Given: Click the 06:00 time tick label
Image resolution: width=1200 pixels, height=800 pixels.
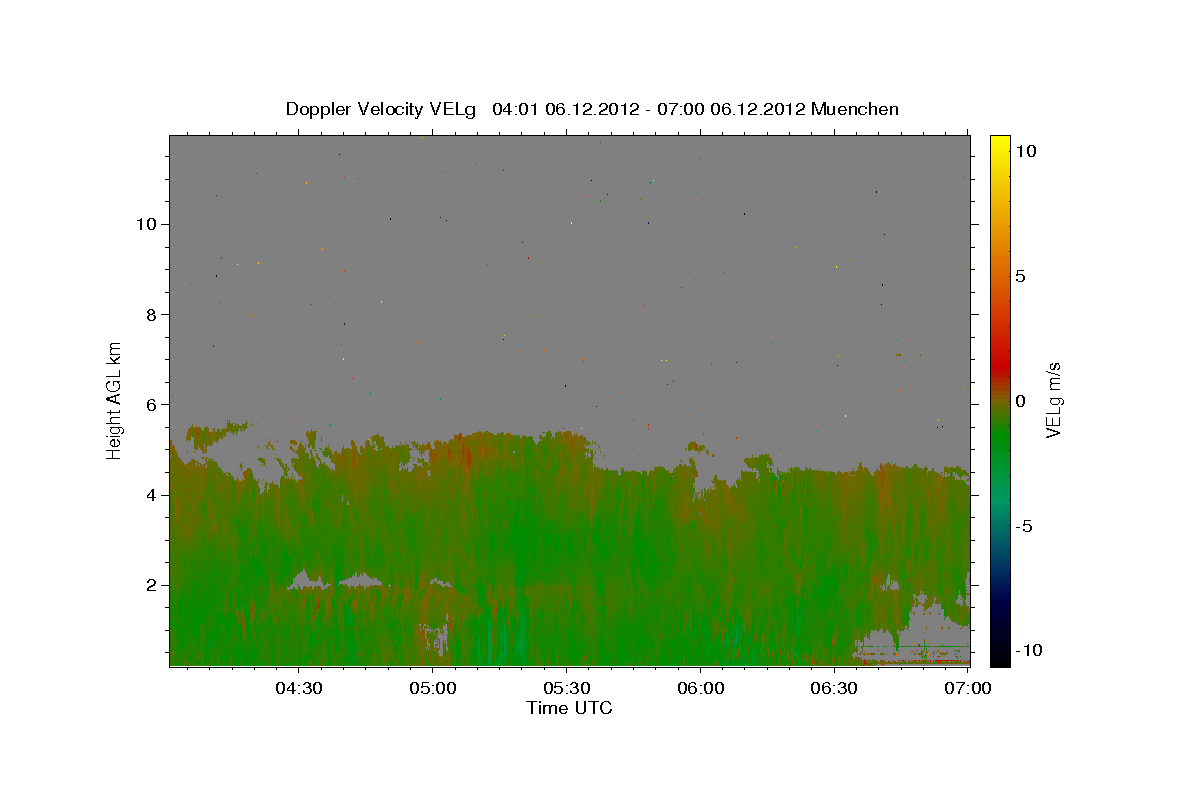Looking at the screenshot, I should (x=701, y=688).
